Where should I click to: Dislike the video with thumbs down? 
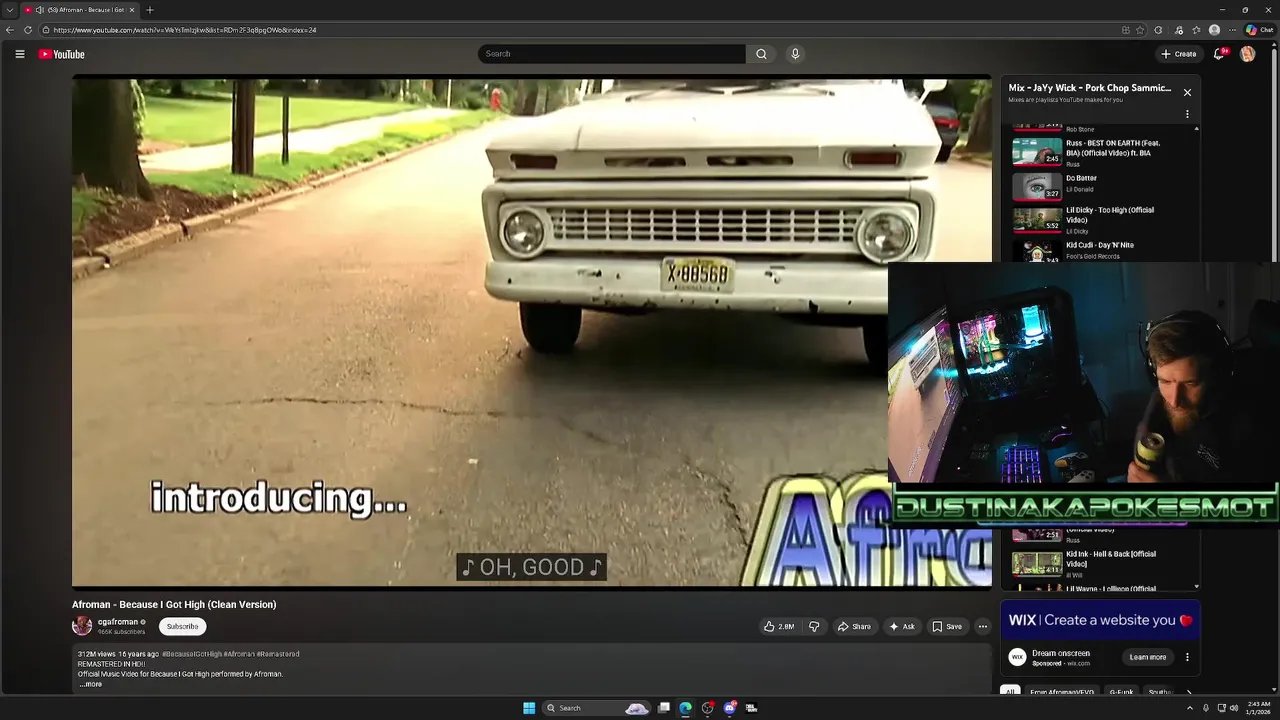[x=814, y=626]
